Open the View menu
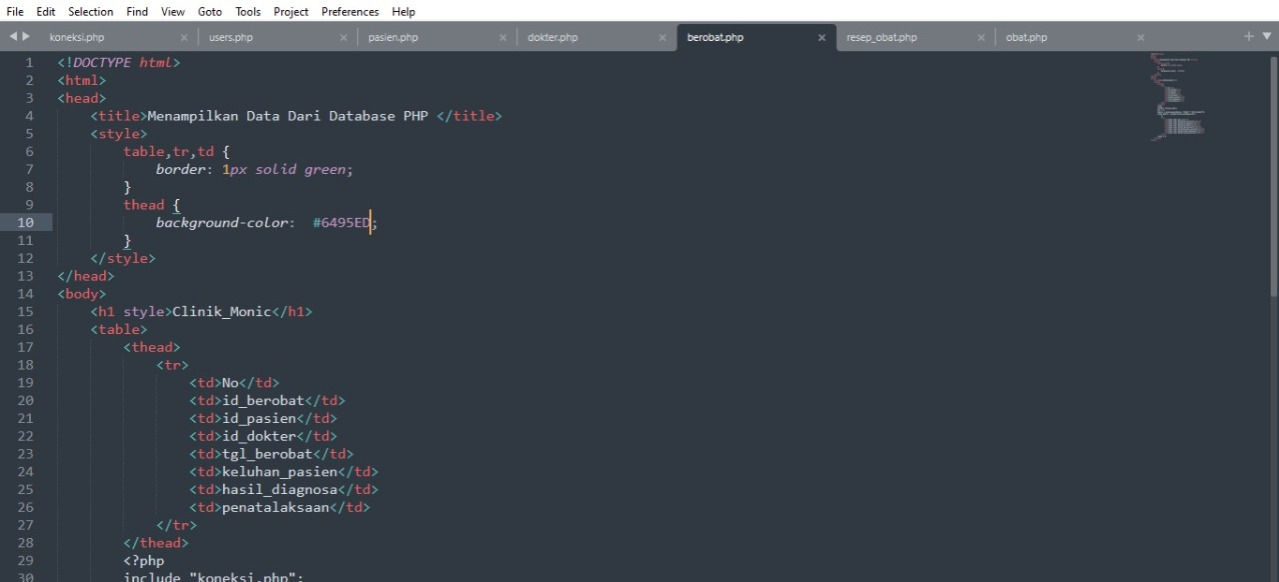The width and height of the screenshot is (1279, 582). (x=173, y=12)
